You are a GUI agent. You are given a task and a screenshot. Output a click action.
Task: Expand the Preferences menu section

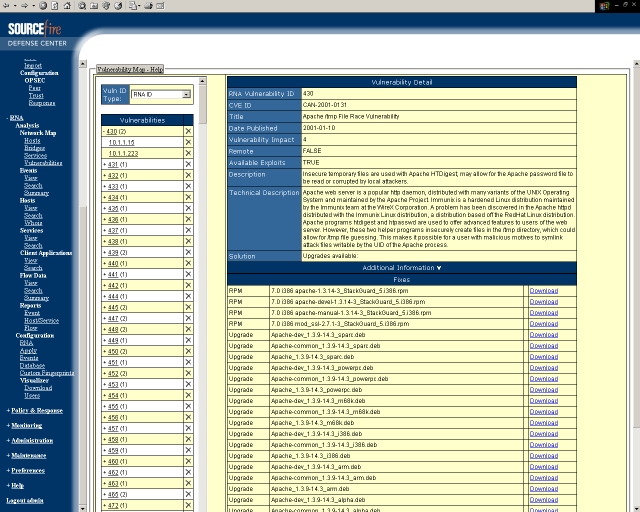26,471
